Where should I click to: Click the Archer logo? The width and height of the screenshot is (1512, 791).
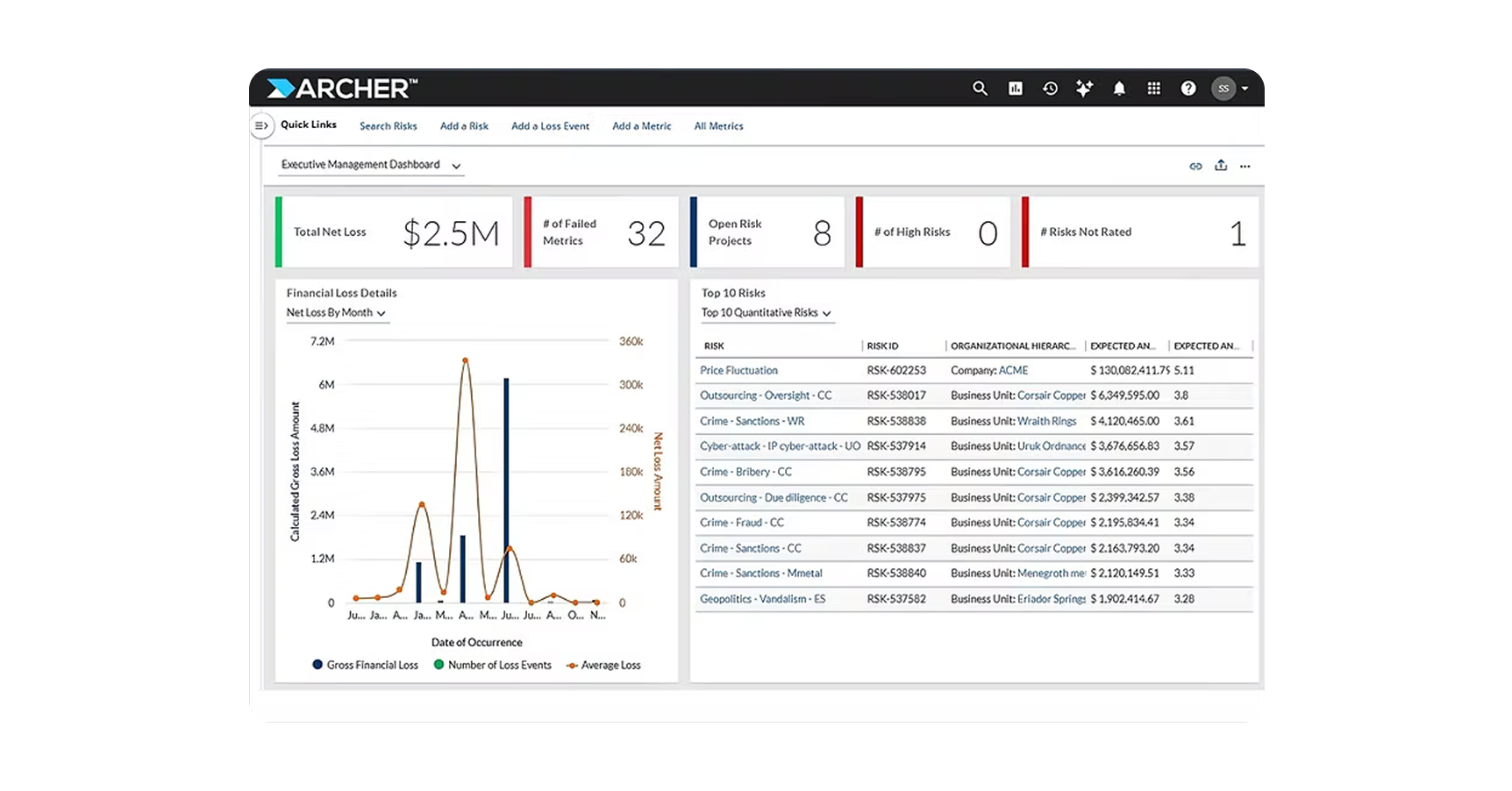click(x=342, y=89)
